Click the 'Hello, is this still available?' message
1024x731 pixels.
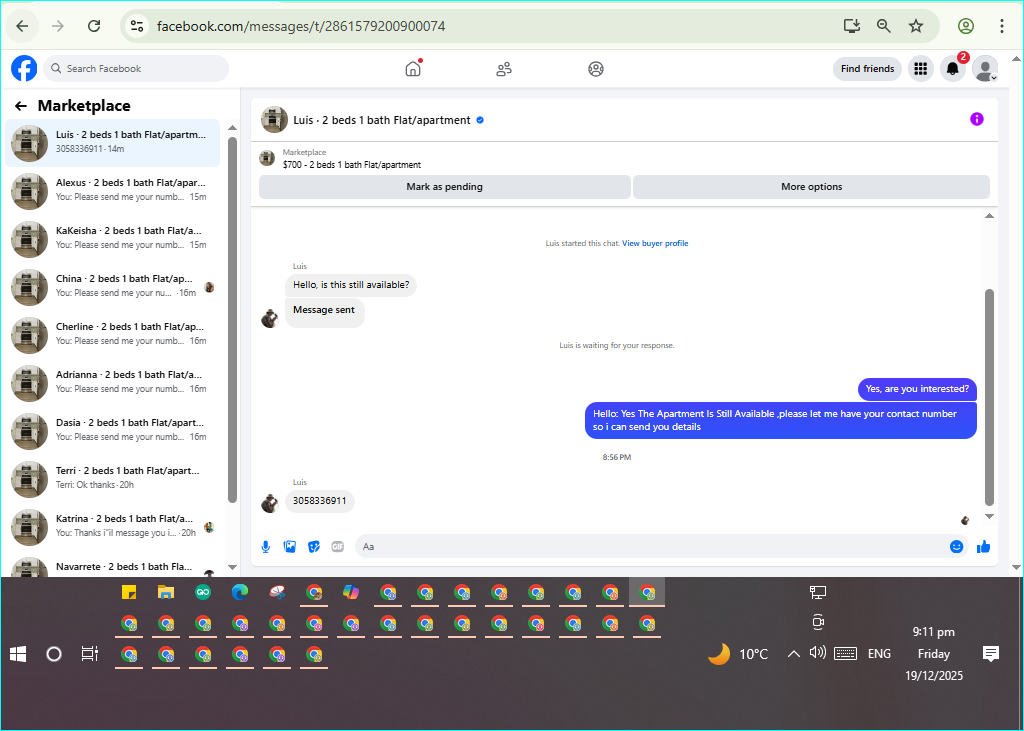[351, 285]
